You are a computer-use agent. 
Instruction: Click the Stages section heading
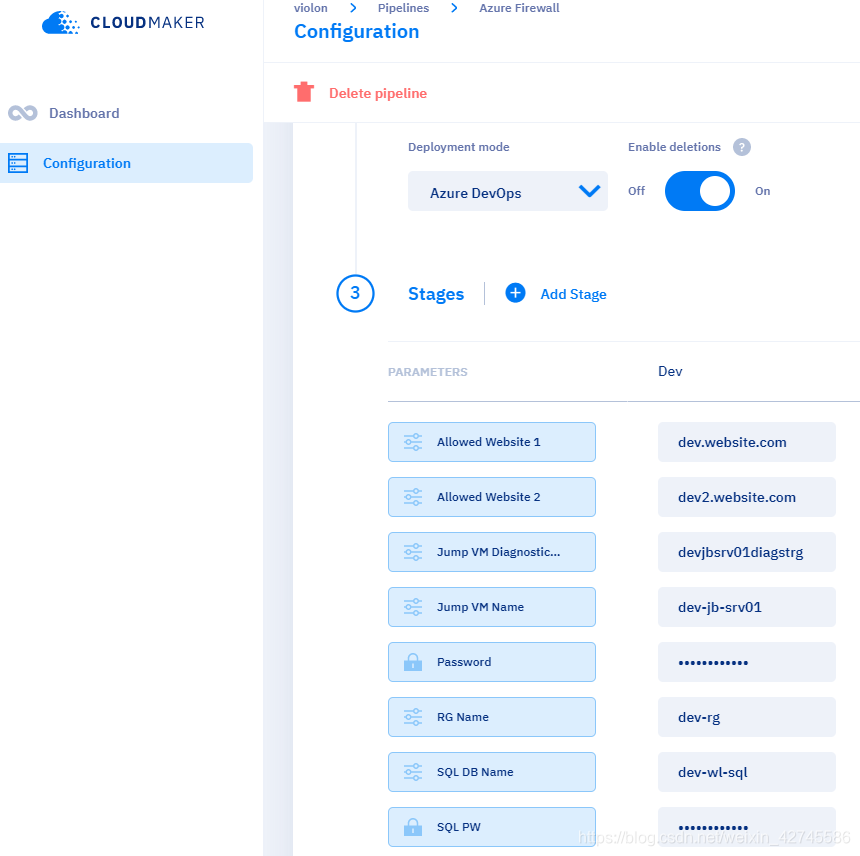point(436,294)
